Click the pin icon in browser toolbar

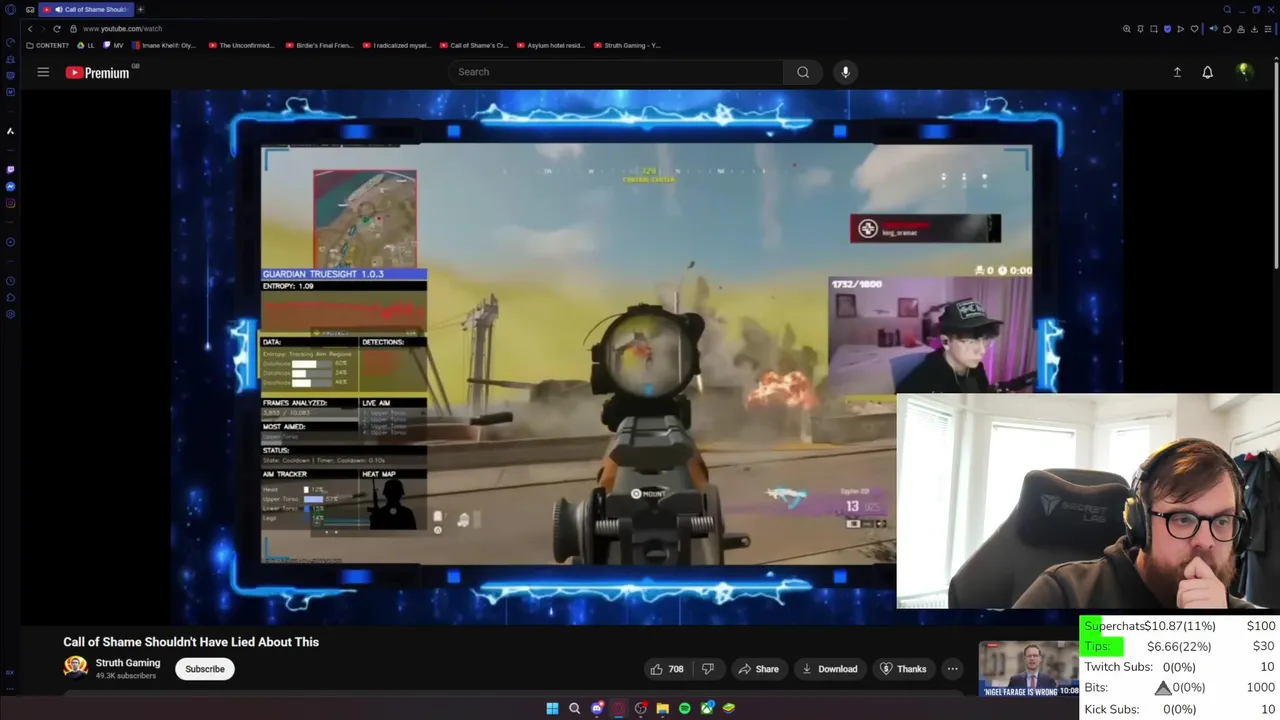pyautogui.click(x=1140, y=29)
